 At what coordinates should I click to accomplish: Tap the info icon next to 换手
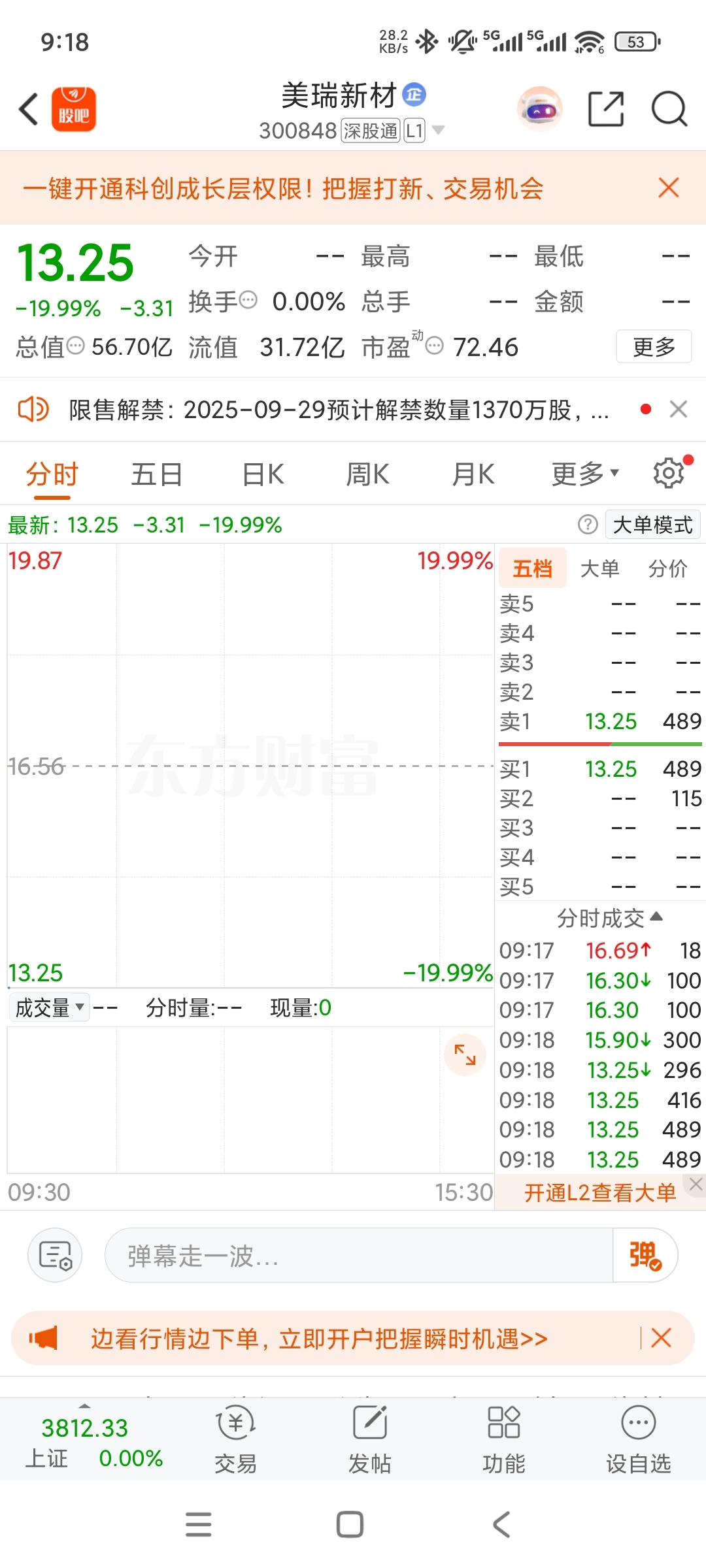[x=248, y=301]
